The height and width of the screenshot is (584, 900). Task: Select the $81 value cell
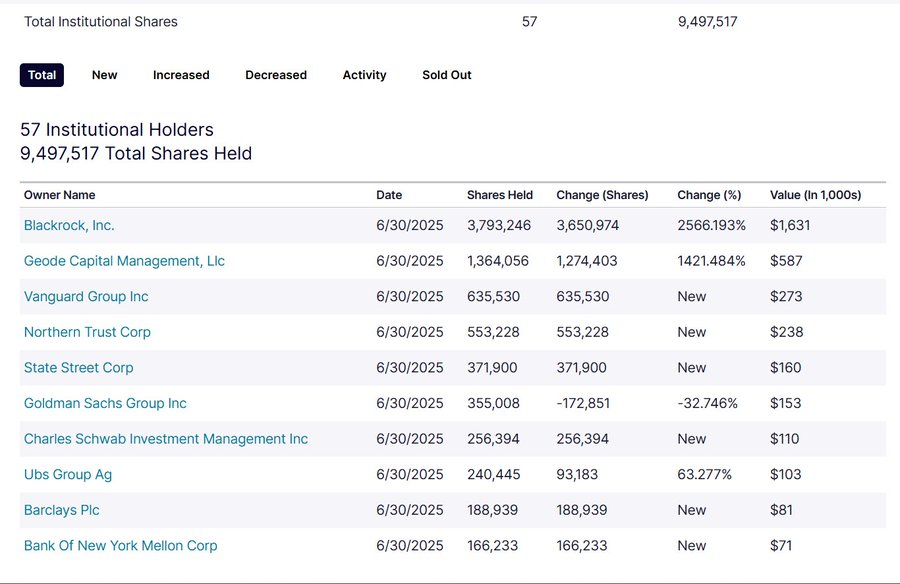(x=781, y=510)
